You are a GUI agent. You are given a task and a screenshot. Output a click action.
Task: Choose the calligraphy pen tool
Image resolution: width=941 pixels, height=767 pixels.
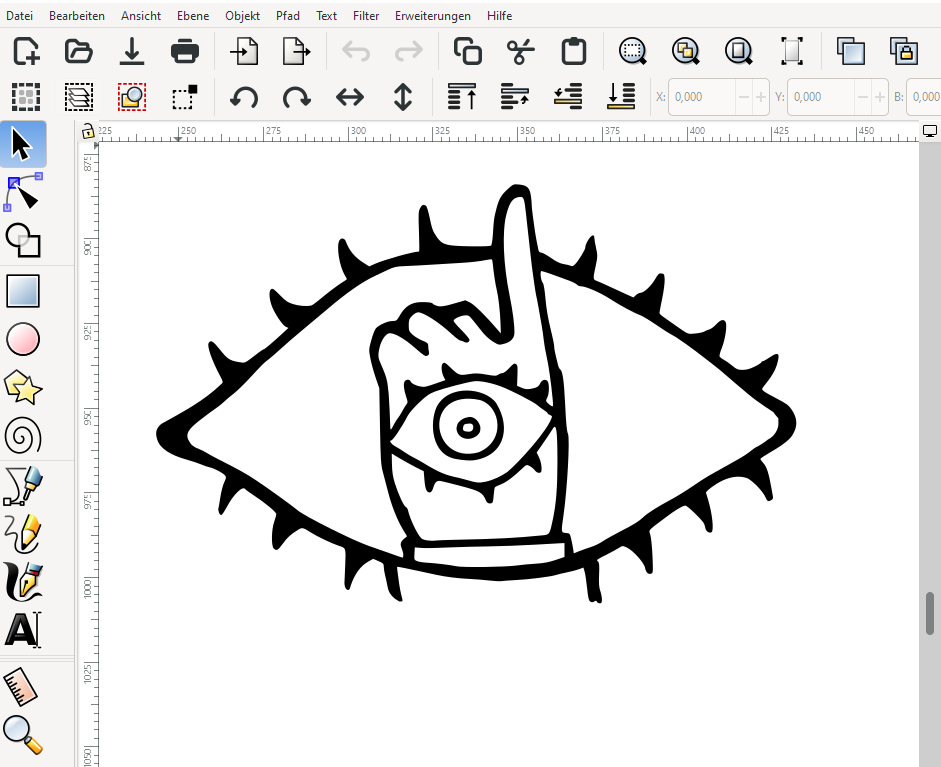coord(22,581)
